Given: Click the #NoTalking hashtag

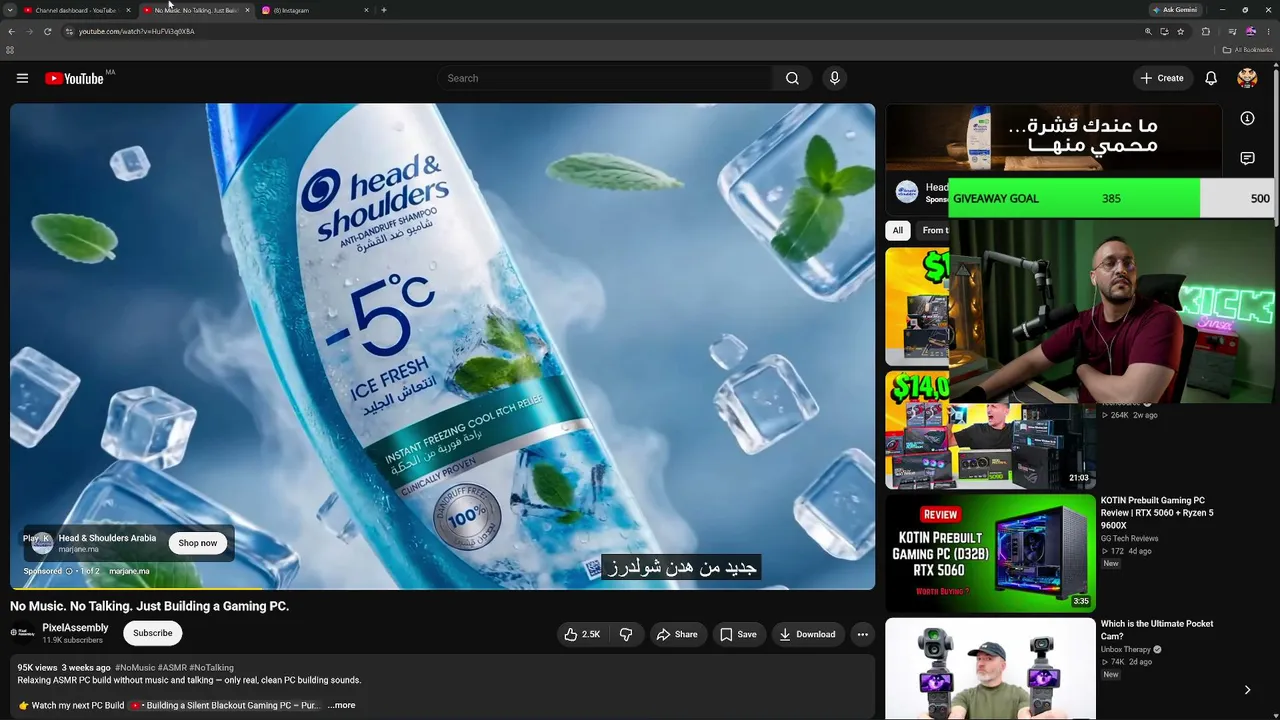Looking at the screenshot, I should (x=211, y=668).
